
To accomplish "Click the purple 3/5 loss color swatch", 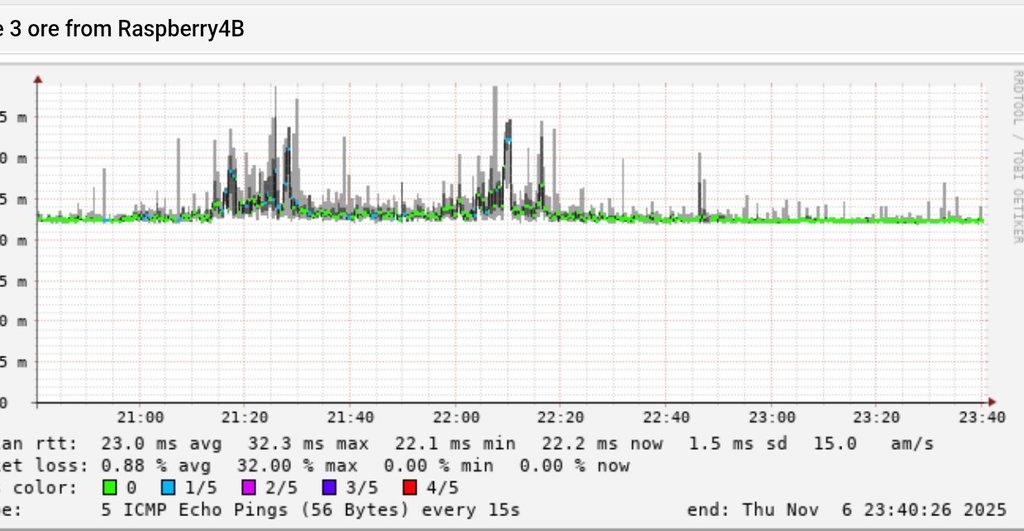I will (x=330, y=487).
